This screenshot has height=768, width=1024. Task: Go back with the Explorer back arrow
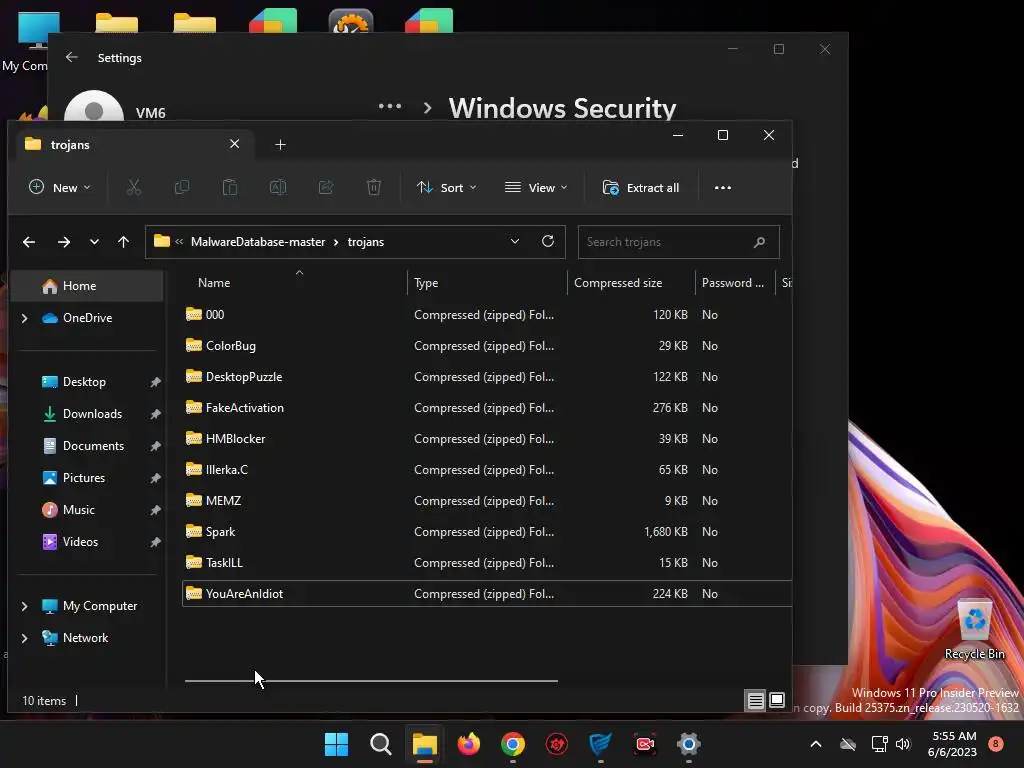(x=29, y=242)
